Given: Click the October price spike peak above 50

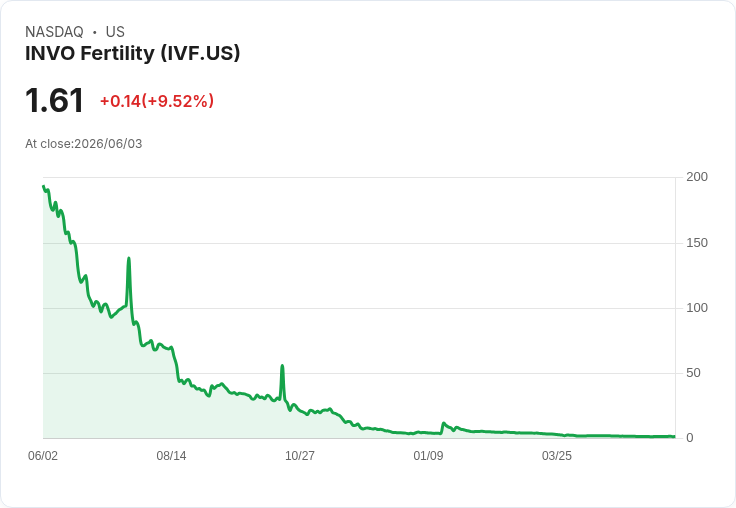Looking at the screenshot, I should (282, 366).
